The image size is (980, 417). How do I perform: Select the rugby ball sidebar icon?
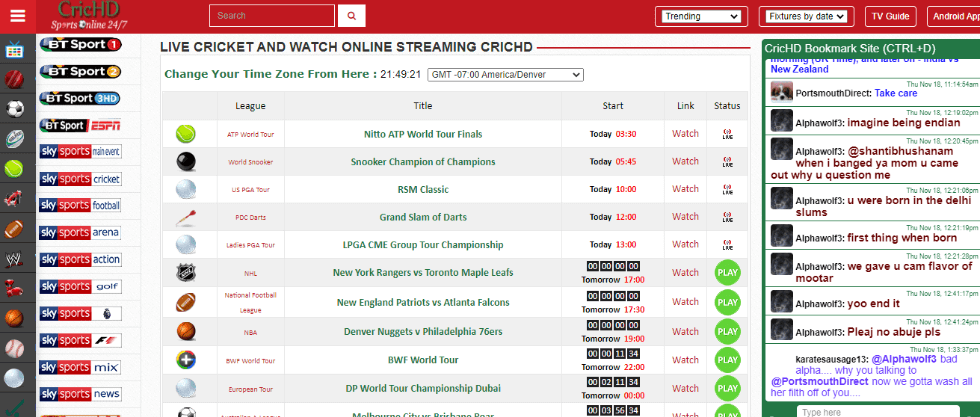(14, 139)
